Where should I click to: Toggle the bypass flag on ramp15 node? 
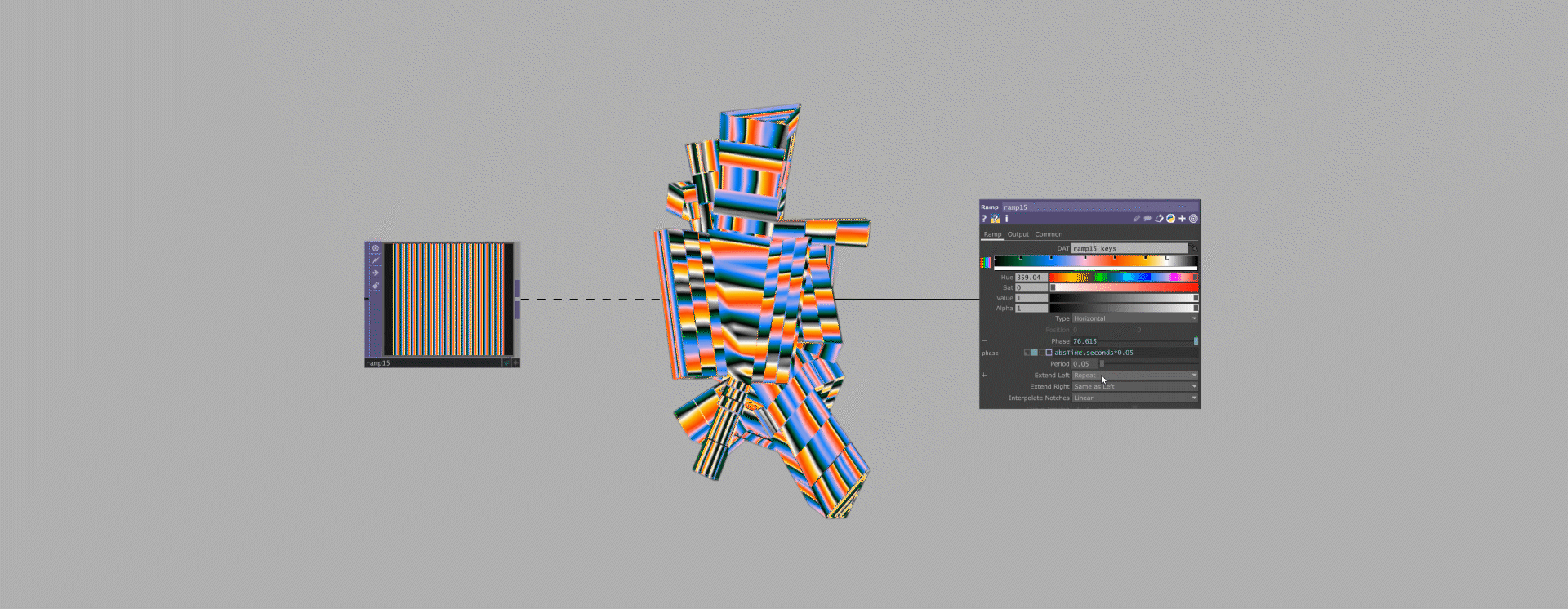[x=376, y=260]
